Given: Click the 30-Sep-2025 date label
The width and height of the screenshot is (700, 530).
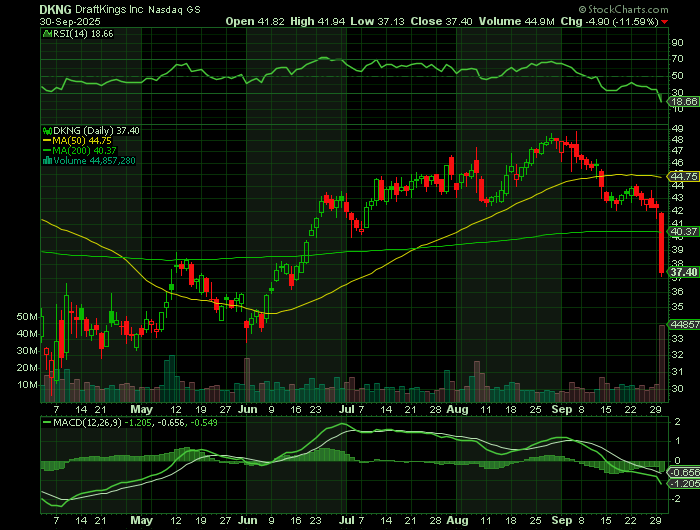Looking at the screenshot, I should click(70, 21).
